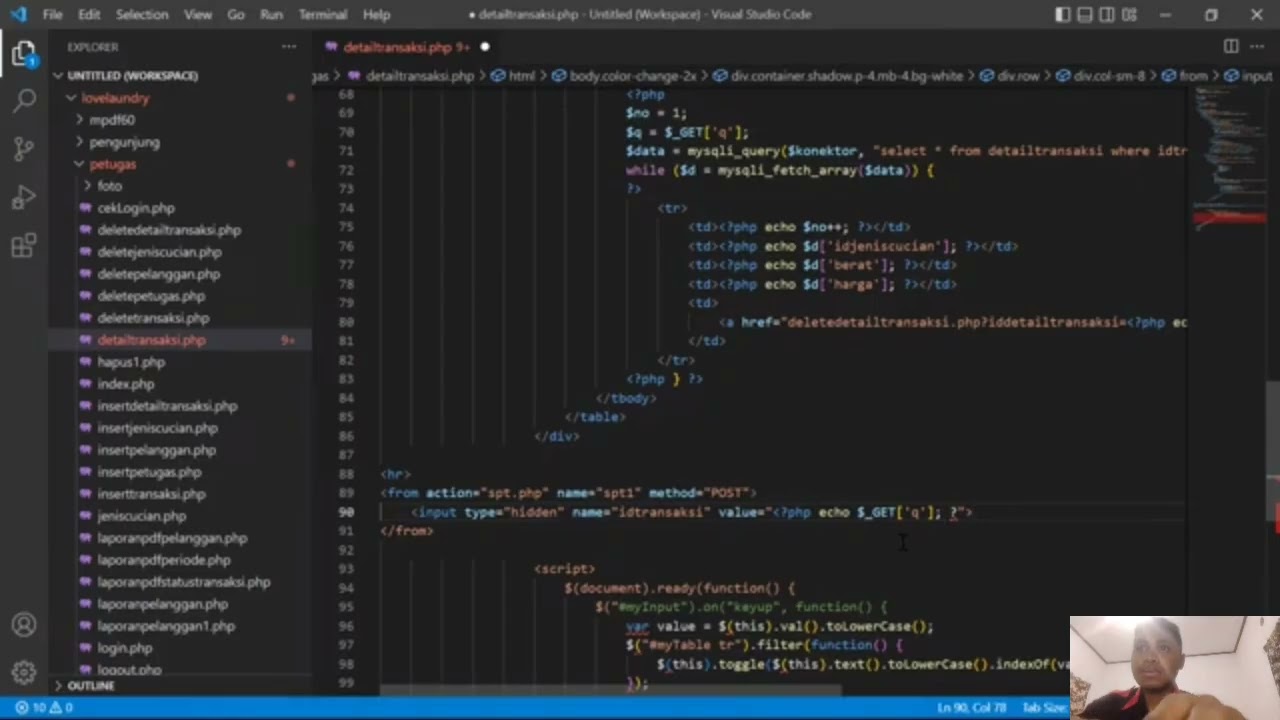Open insertdetailtransaksi.php file

167,406
